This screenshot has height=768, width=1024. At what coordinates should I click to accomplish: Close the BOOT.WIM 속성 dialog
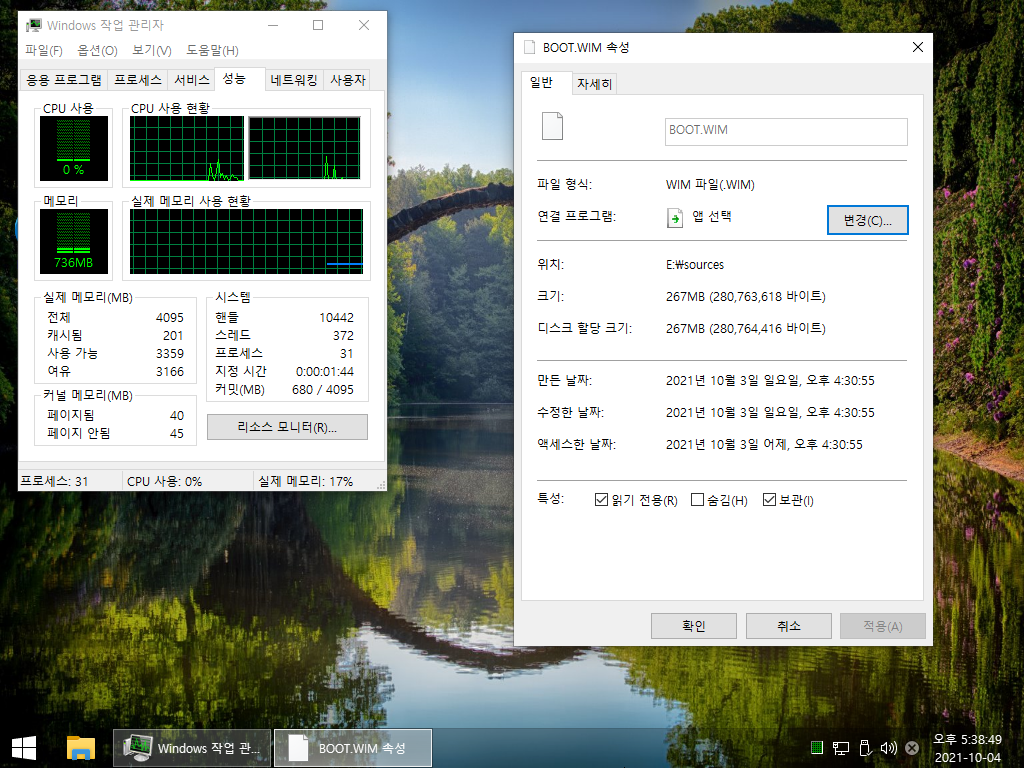pyautogui.click(x=918, y=47)
